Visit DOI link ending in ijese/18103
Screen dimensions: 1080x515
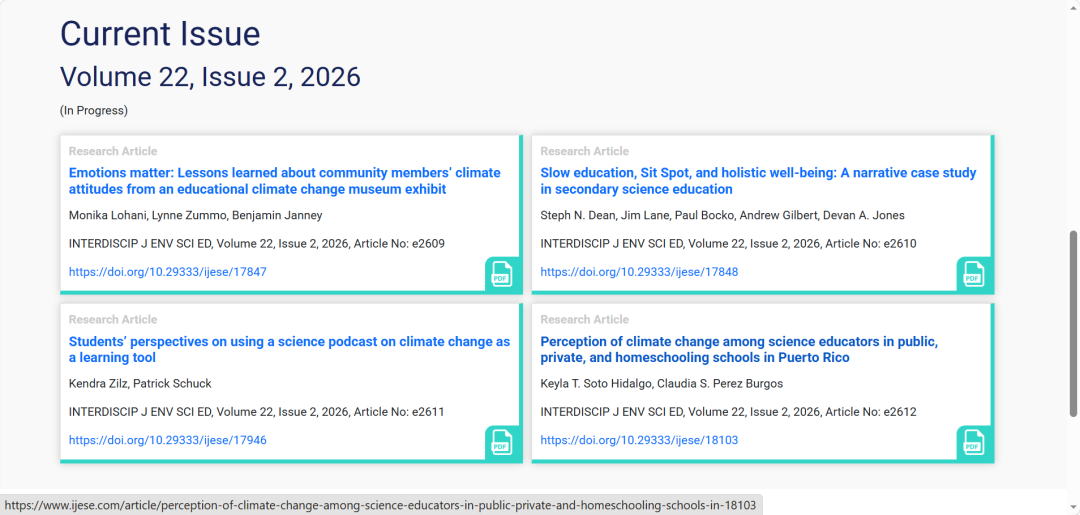(639, 440)
